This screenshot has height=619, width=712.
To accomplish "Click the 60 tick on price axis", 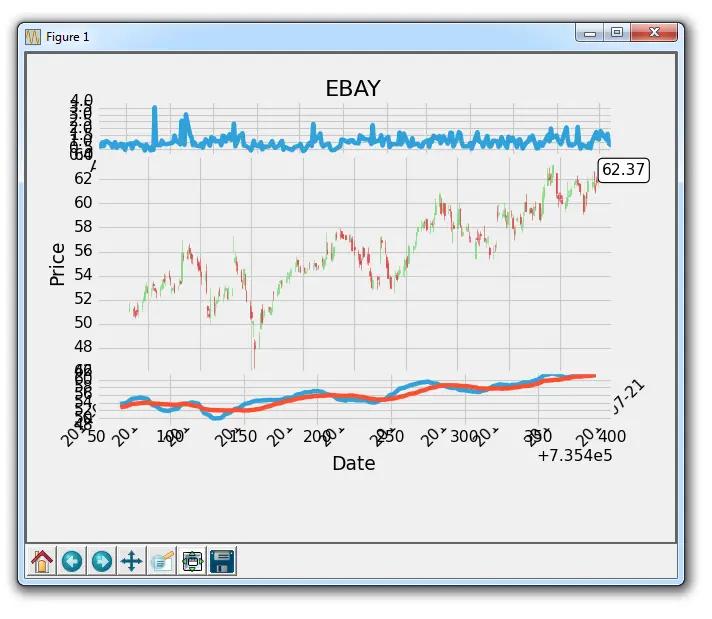I will point(83,203).
